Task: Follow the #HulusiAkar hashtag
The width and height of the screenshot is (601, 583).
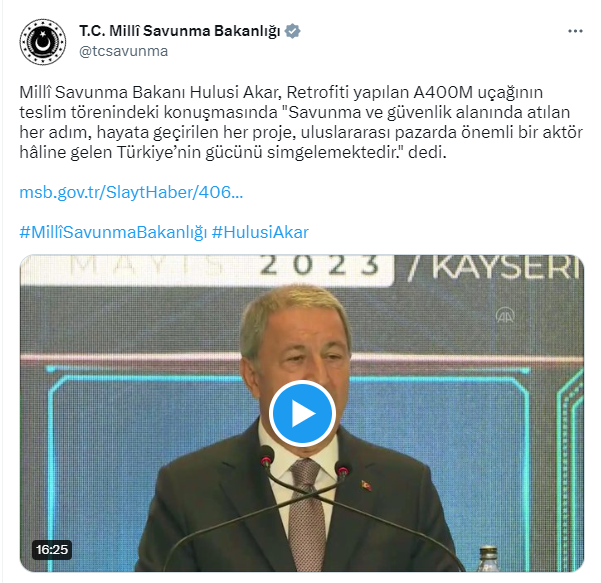Action: (260, 232)
